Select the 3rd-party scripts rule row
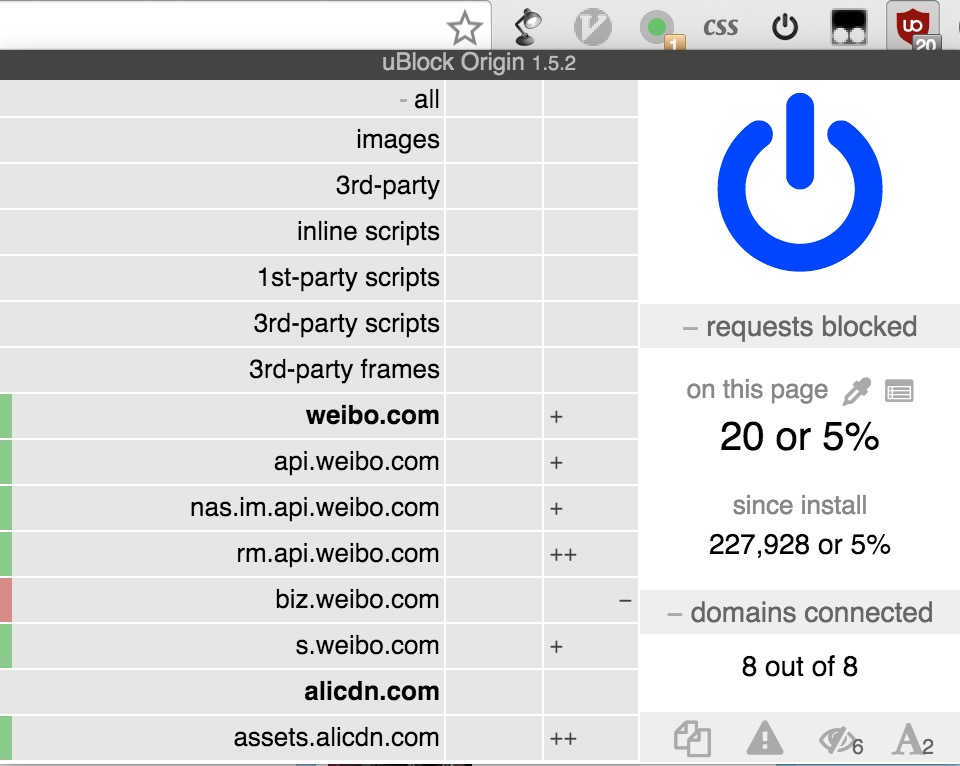960x766 pixels. (x=346, y=324)
